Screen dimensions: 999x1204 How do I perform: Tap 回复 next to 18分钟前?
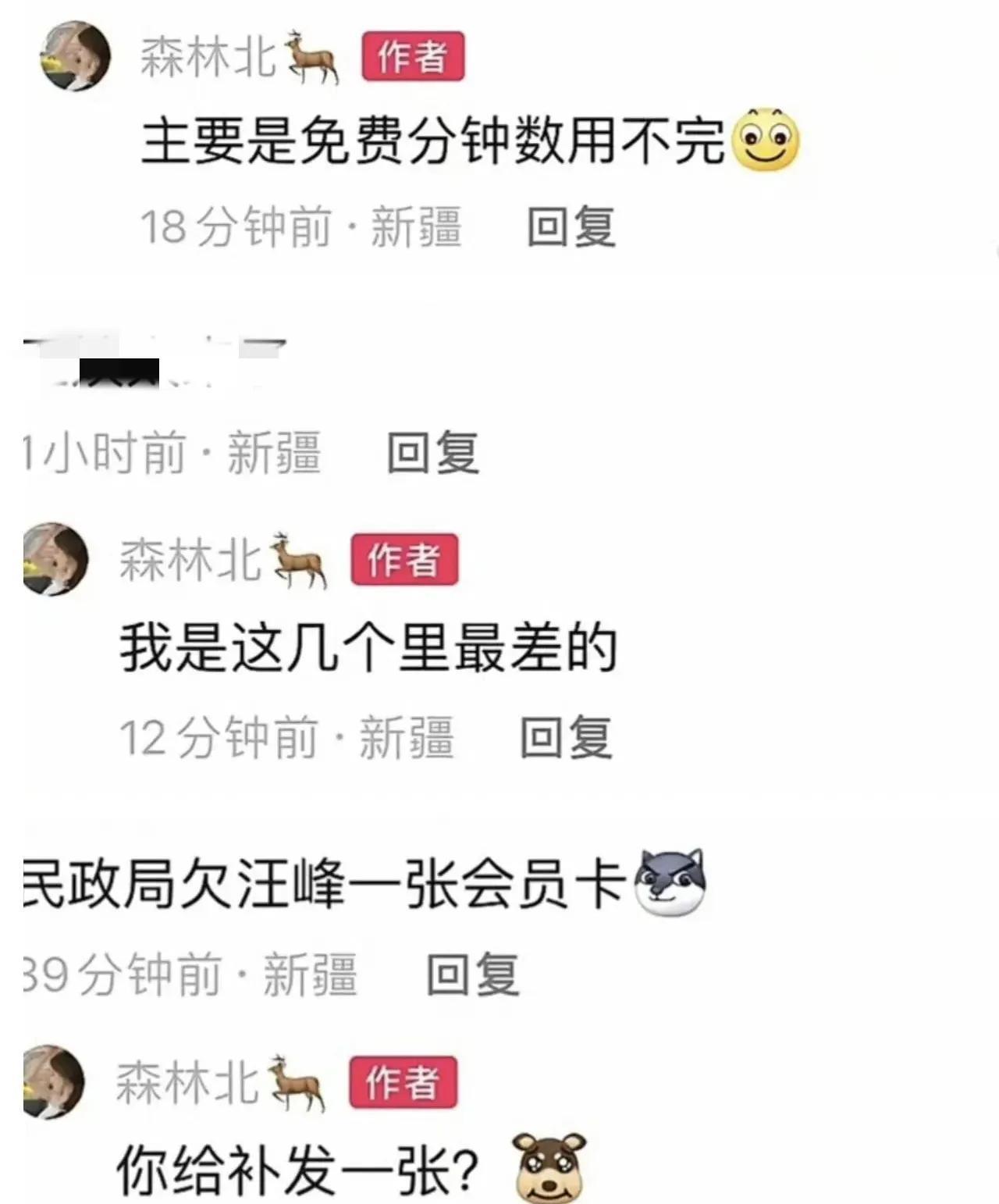point(571,226)
